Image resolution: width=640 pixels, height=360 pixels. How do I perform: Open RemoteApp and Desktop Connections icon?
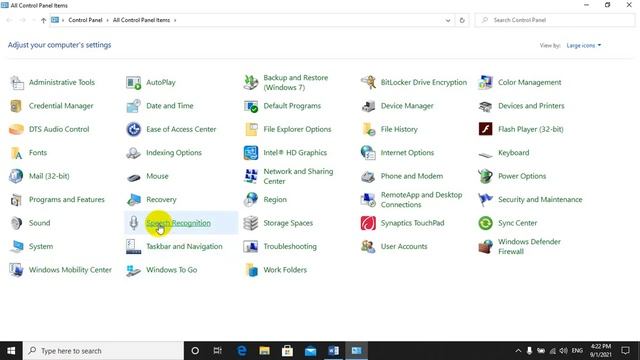pyautogui.click(x=368, y=200)
